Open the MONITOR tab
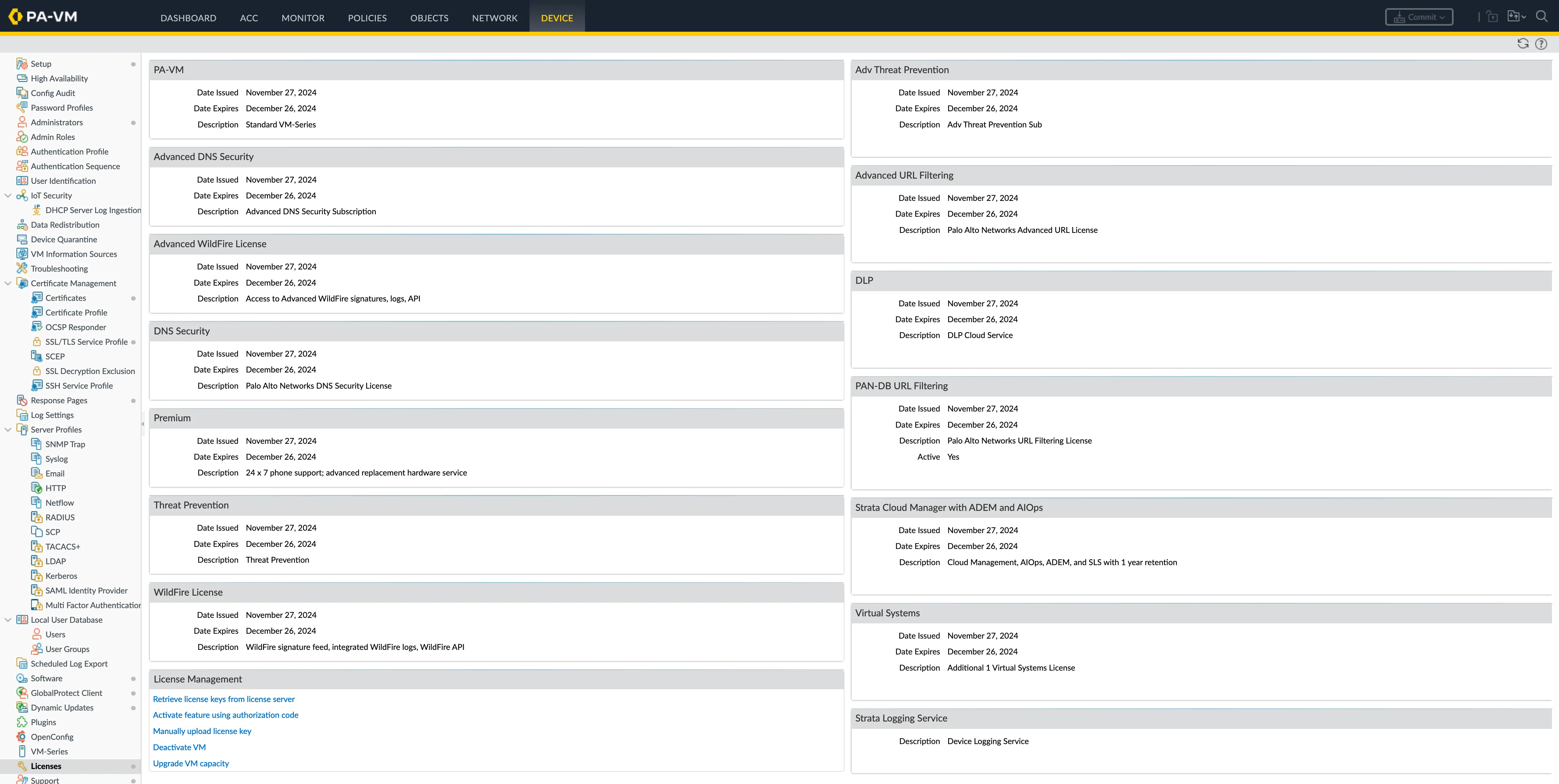The height and width of the screenshot is (784, 1559). pos(303,18)
